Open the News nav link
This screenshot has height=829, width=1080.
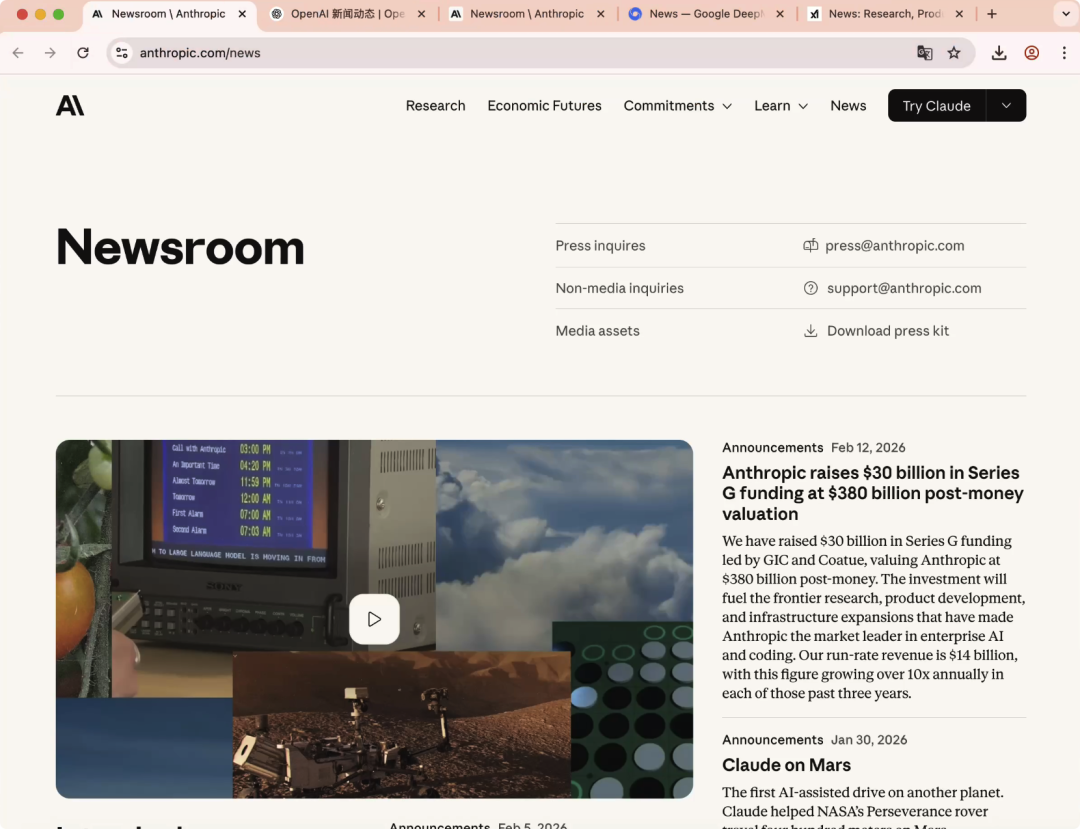848,106
